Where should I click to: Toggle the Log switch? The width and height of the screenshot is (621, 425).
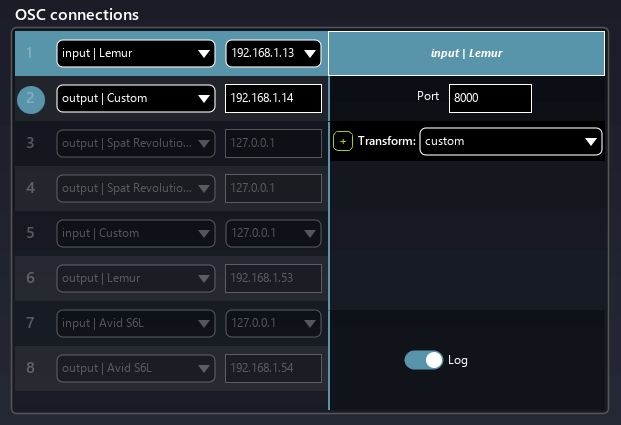point(424,360)
